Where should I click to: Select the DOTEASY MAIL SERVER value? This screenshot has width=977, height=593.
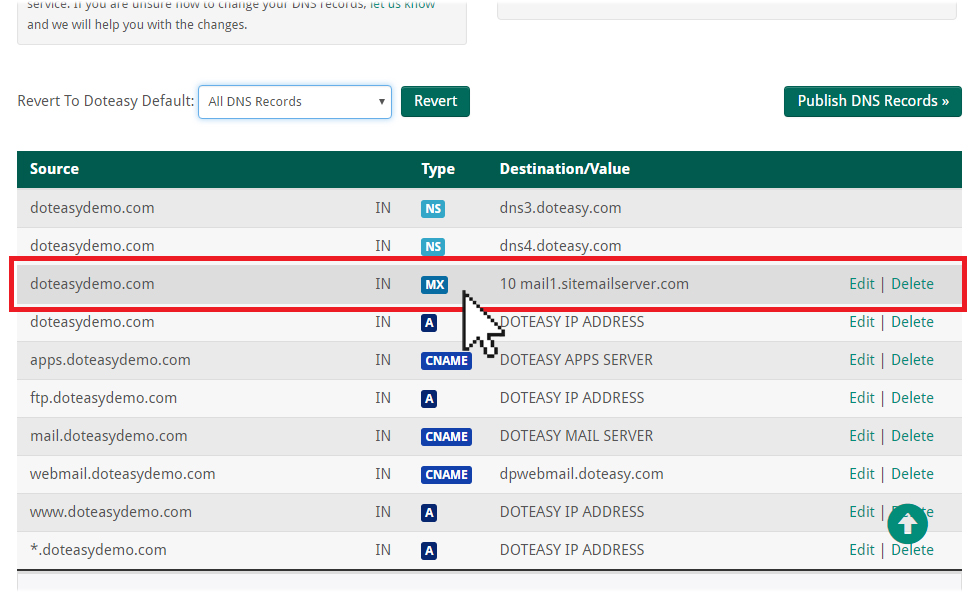[576, 436]
